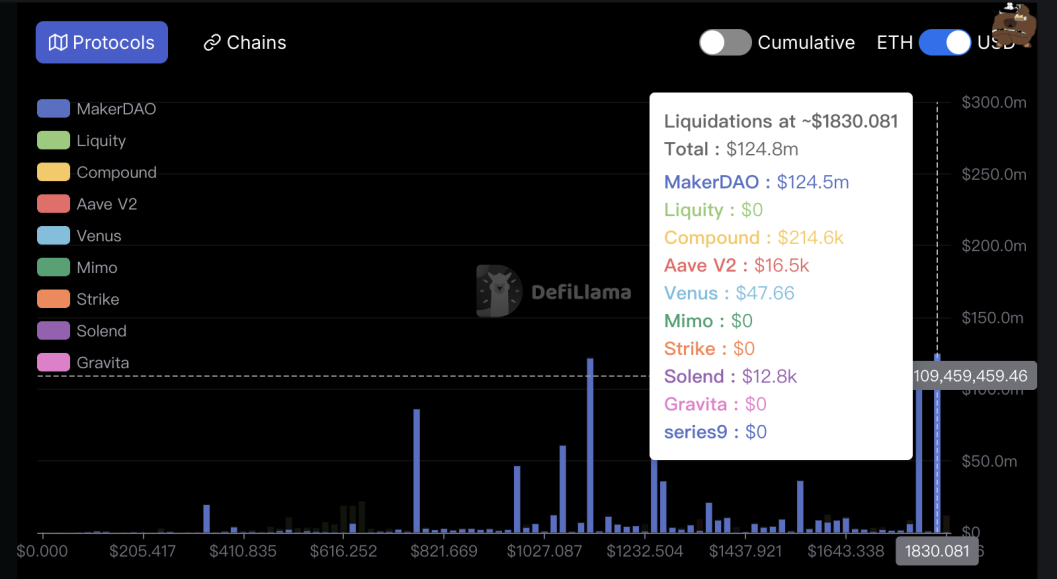The image size is (1057, 579).
Task: Click the Aave V2 legend swatch
Action: tap(53, 204)
